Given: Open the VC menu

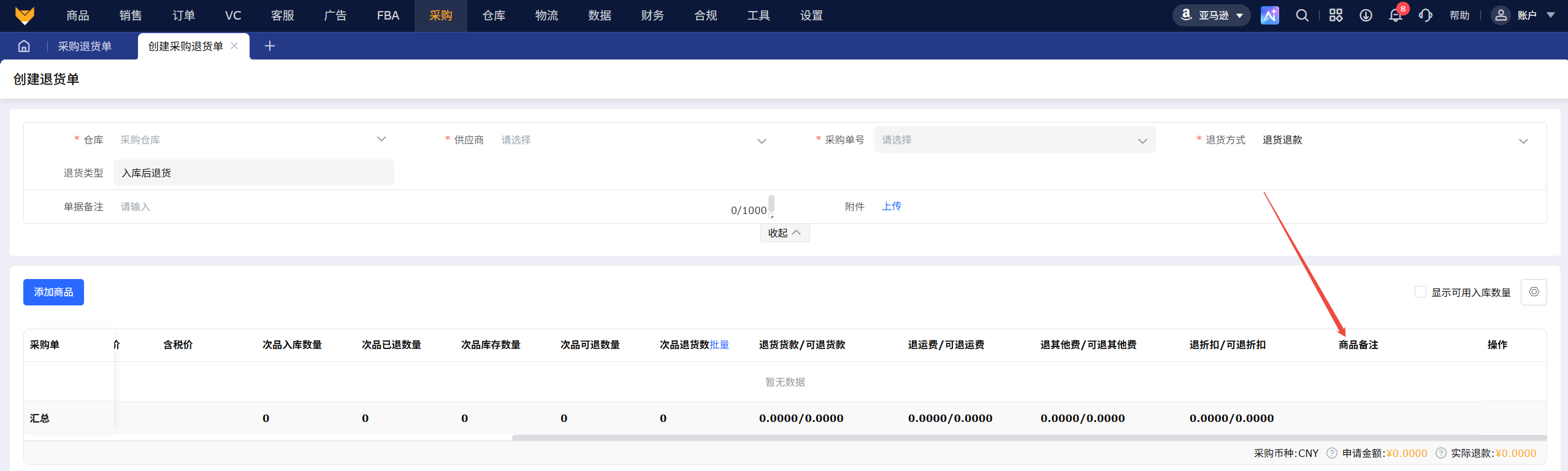Looking at the screenshot, I should point(233,15).
